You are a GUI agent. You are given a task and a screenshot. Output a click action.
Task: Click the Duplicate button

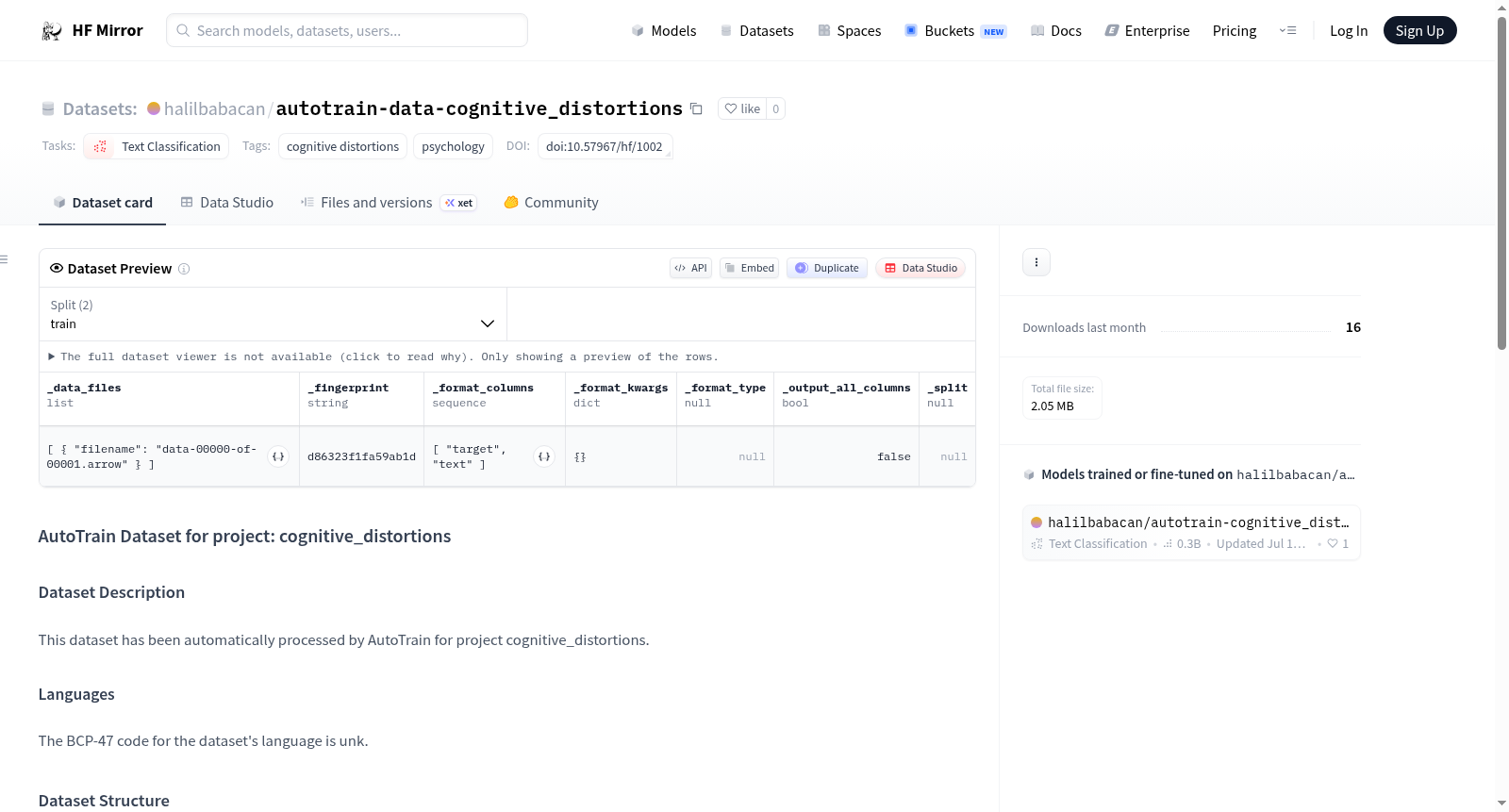pyautogui.click(x=827, y=268)
